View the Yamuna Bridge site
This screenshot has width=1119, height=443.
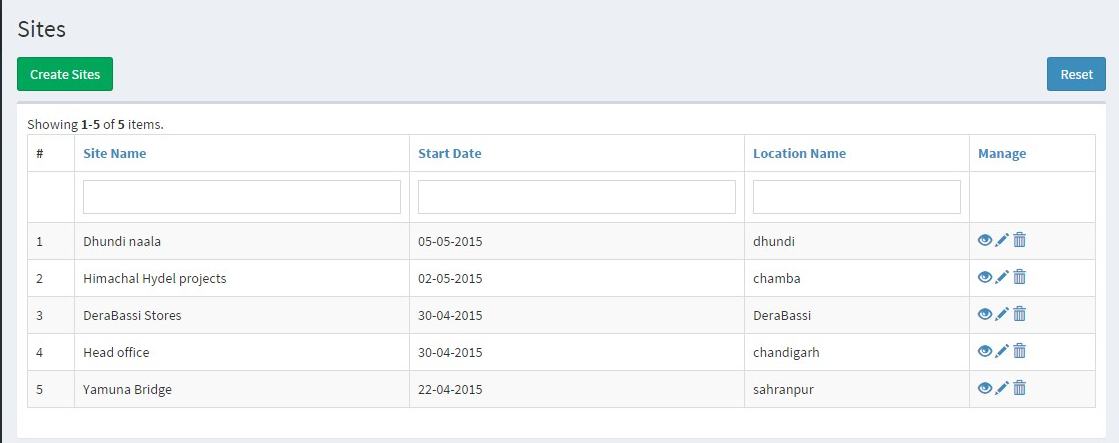click(x=985, y=388)
